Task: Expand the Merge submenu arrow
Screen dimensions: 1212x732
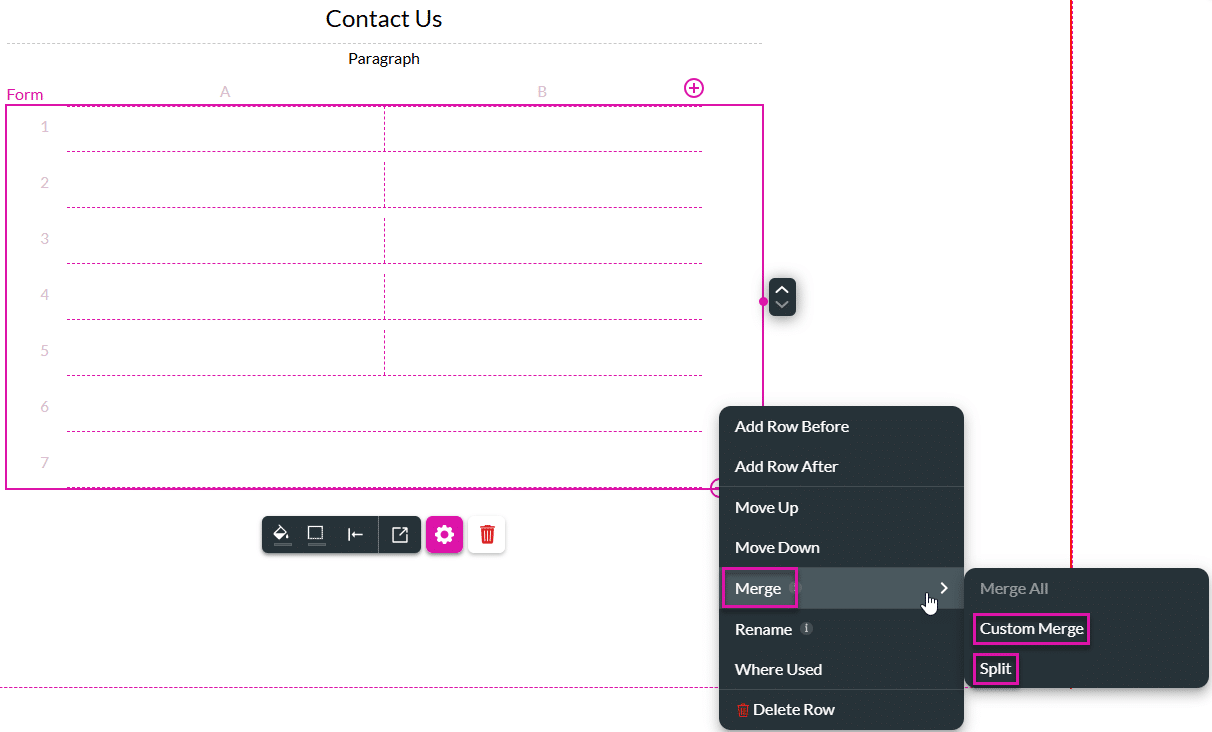Action: 942,588
